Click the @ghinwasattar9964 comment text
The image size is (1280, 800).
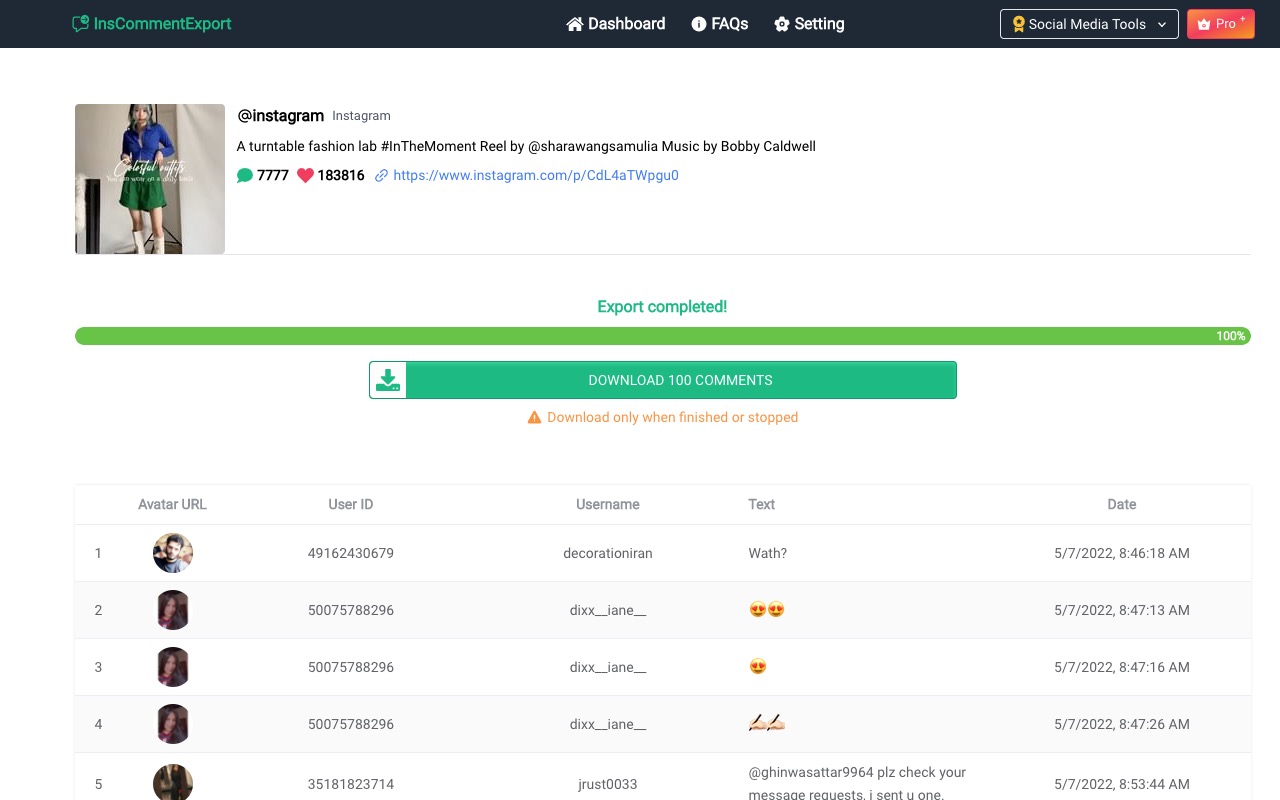pyautogui.click(x=857, y=783)
